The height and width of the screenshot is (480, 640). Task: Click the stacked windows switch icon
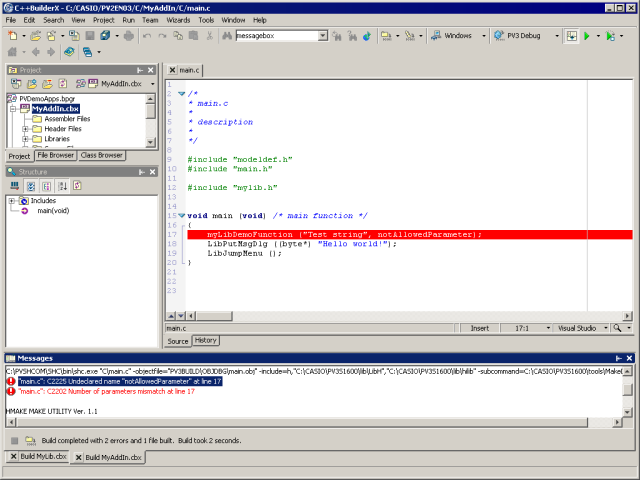coord(87,52)
